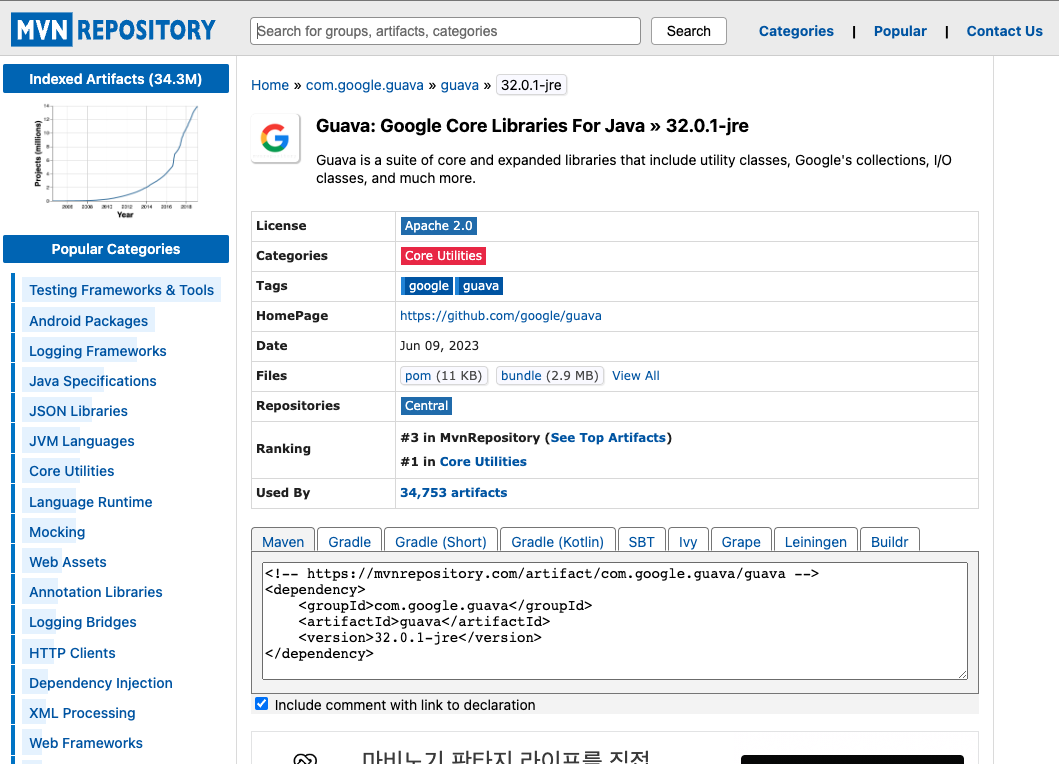
Task: Open com.google.guava breadcrumb link
Action: (365, 85)
